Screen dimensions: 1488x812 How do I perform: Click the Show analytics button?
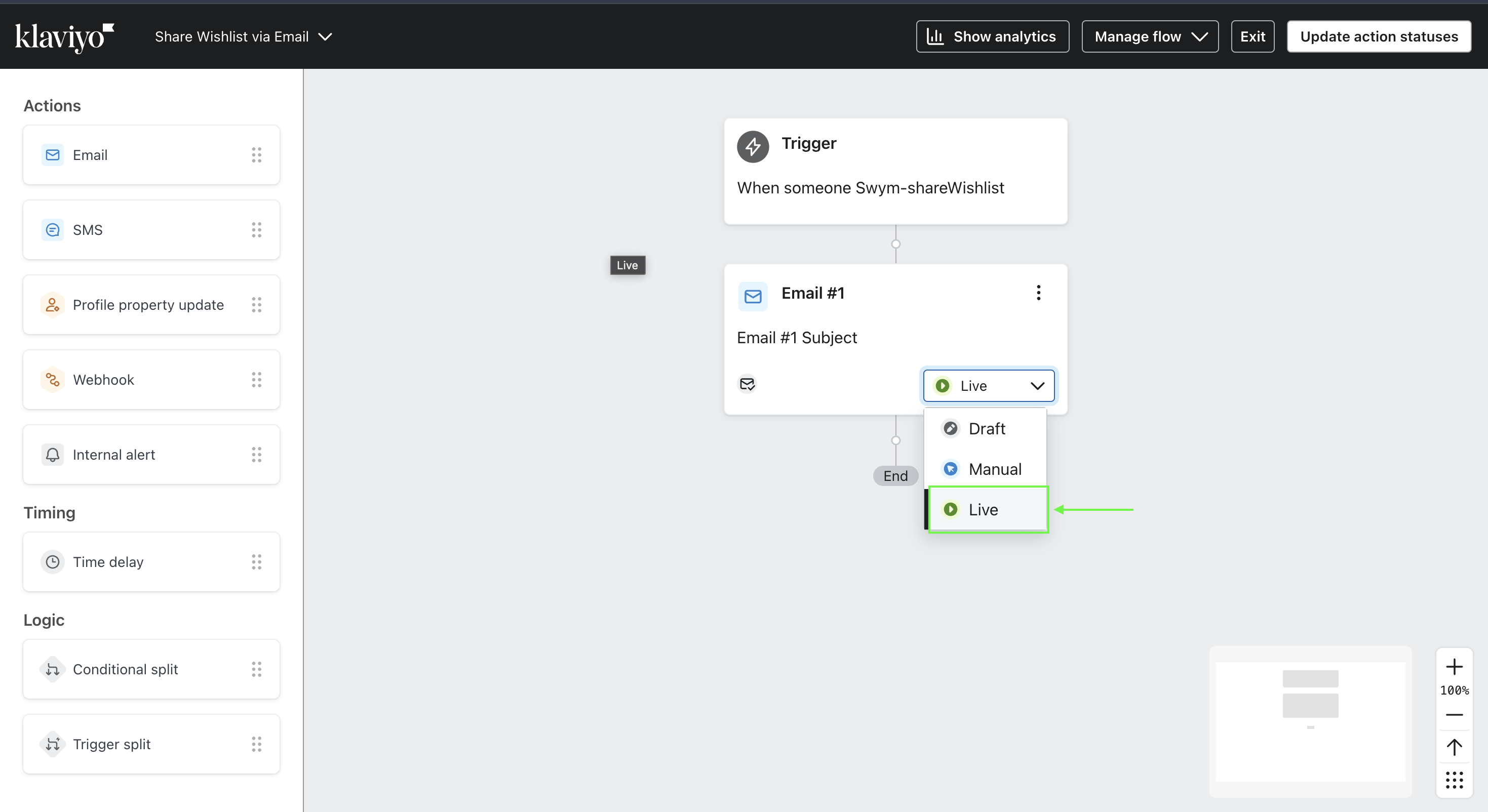pos(992,36)
